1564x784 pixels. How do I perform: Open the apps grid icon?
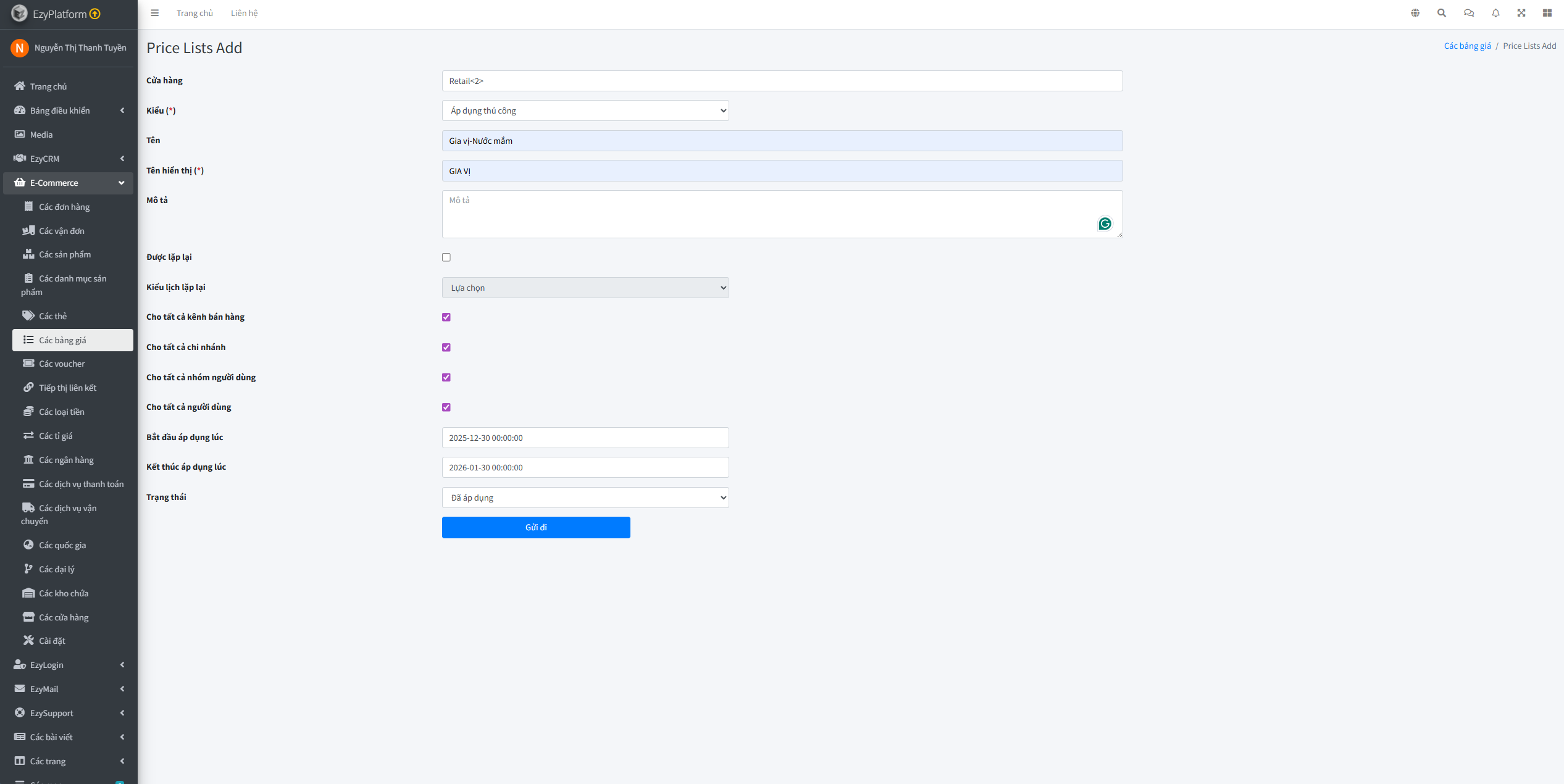[1547, 13]
